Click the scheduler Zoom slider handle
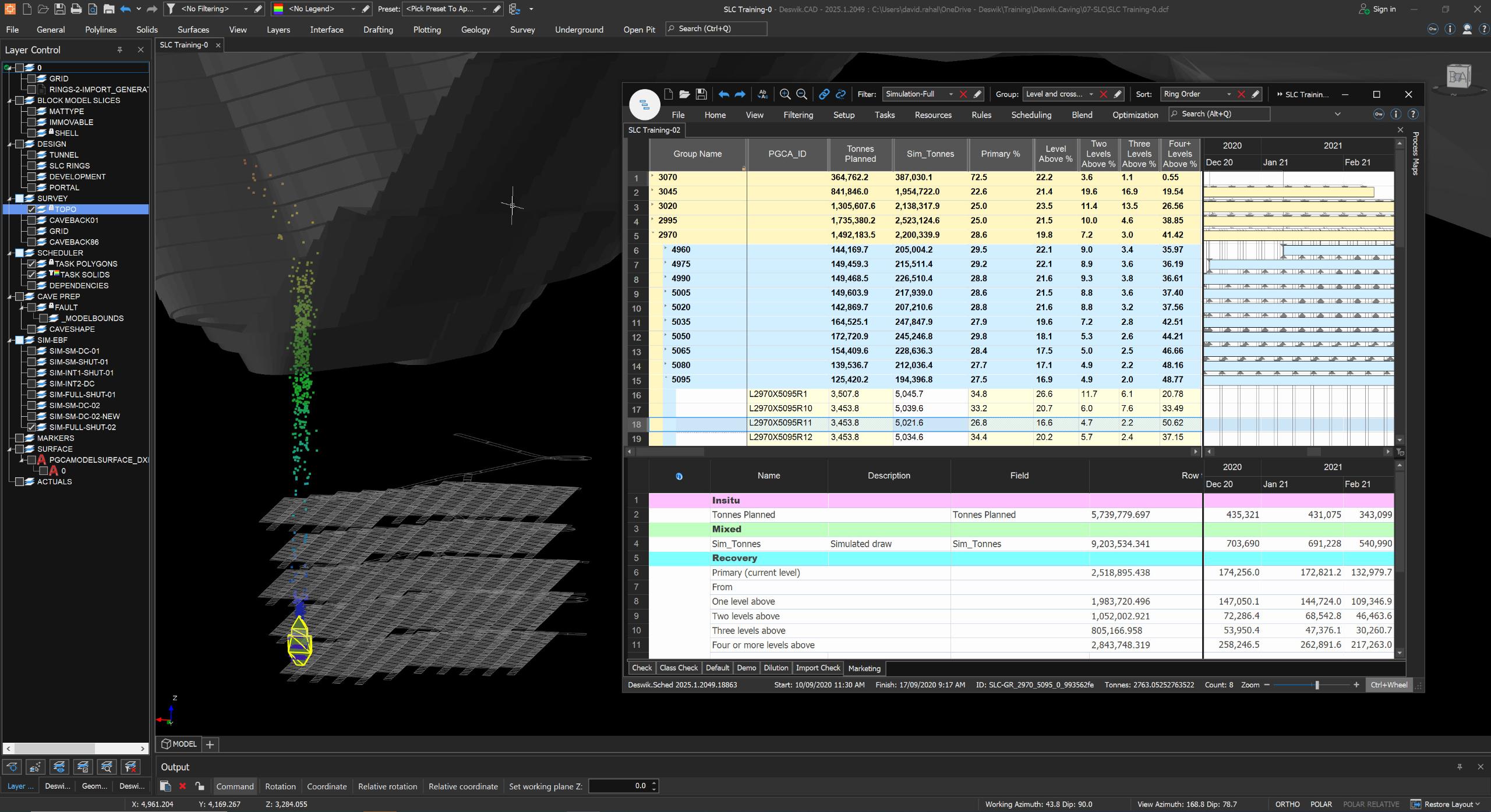The image size is (1491, 812). tap(1317, 685)
